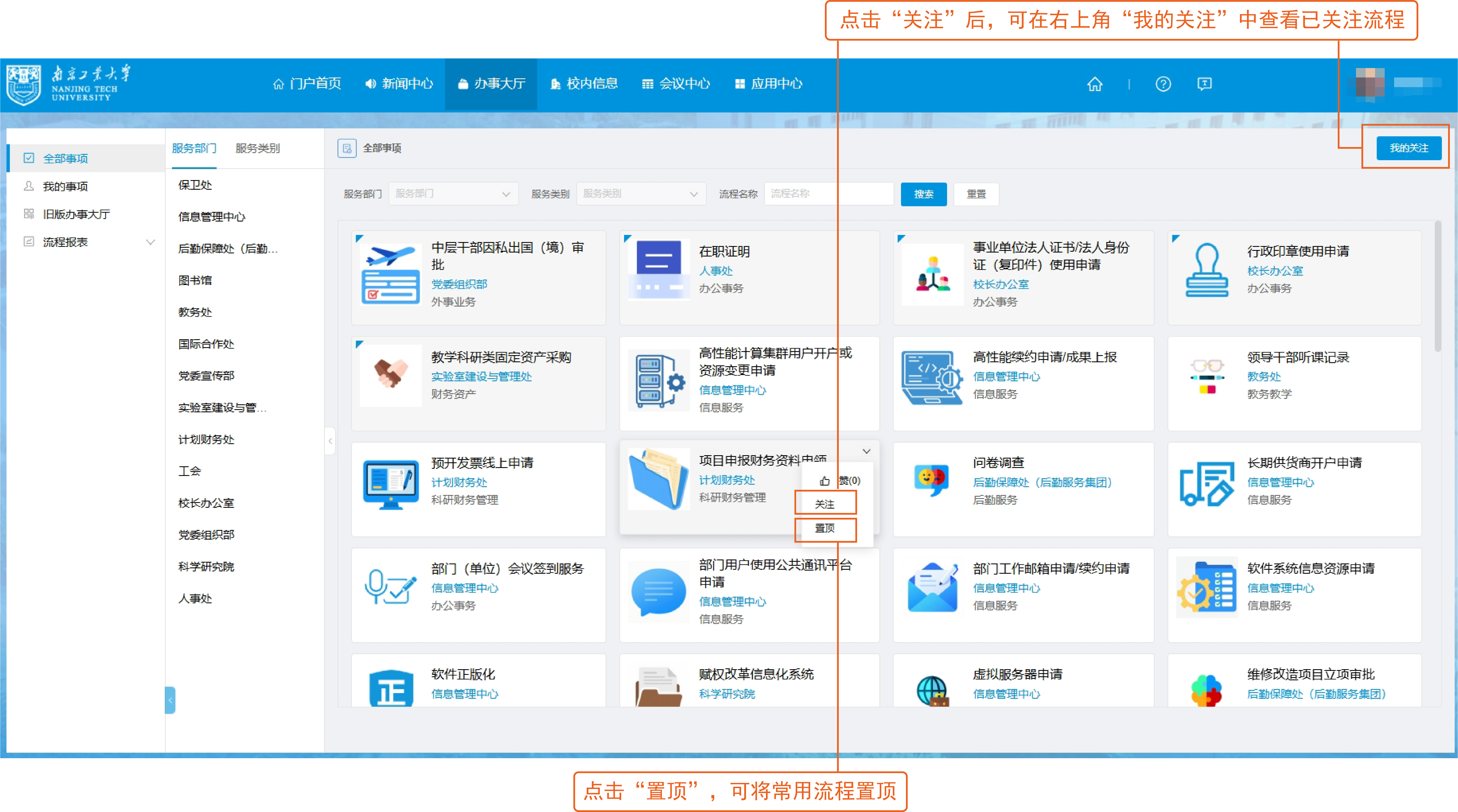This screenshot has height=812, width=1458.
Task: Click the home icon in the header
Action: [1095, 84]
